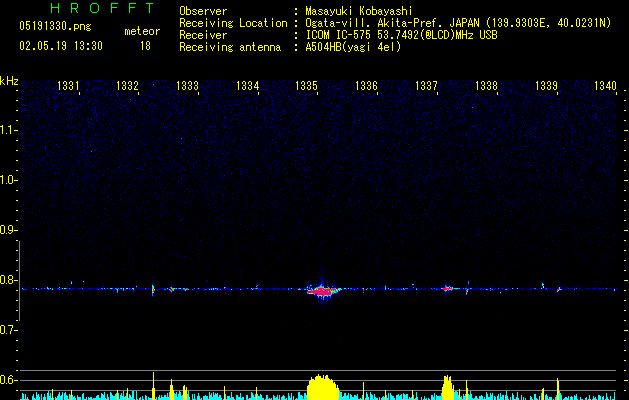Click the ICOM IC-575 receiver text

tap(401, 35)
